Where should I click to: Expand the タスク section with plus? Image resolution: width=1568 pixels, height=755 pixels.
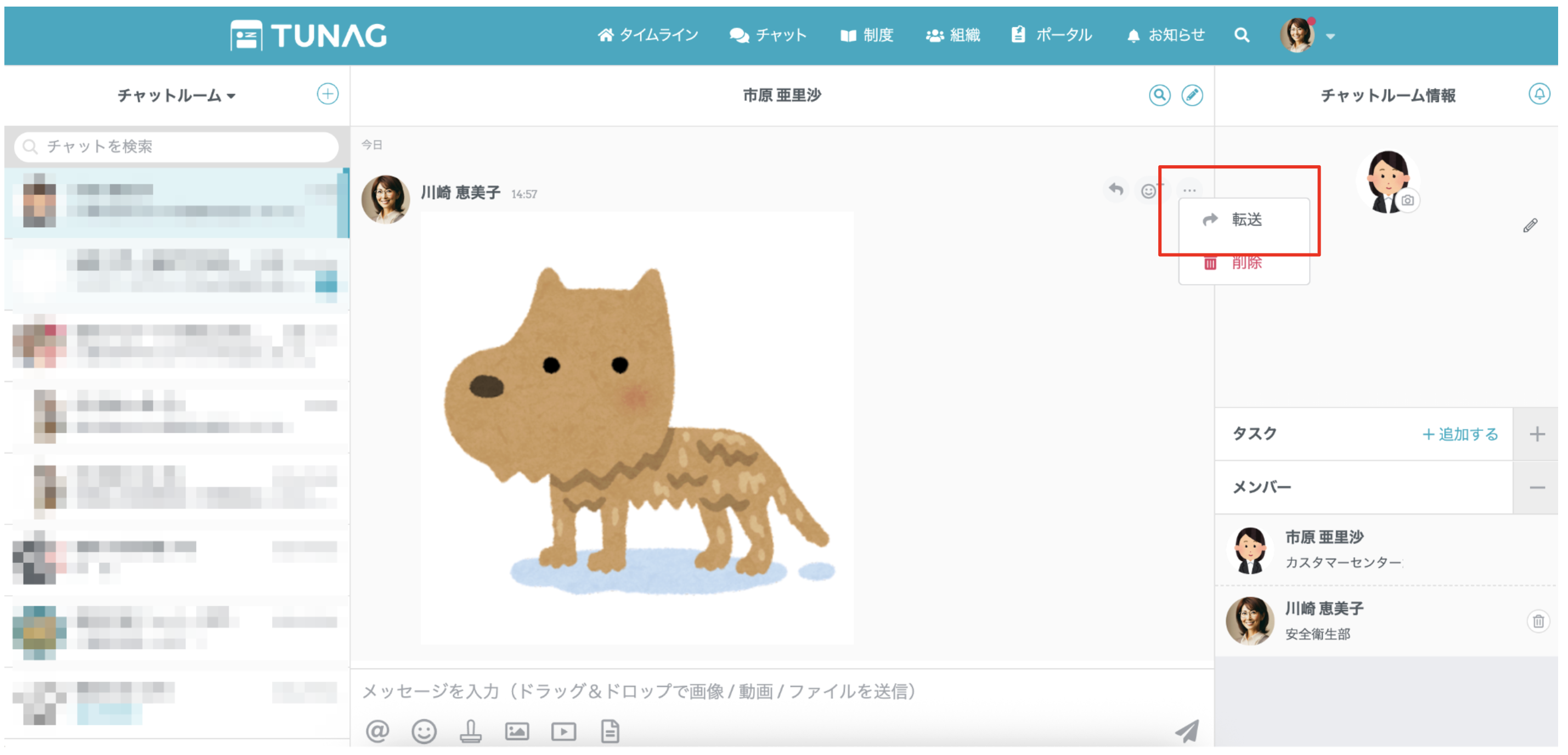[x=1537, y=434]
